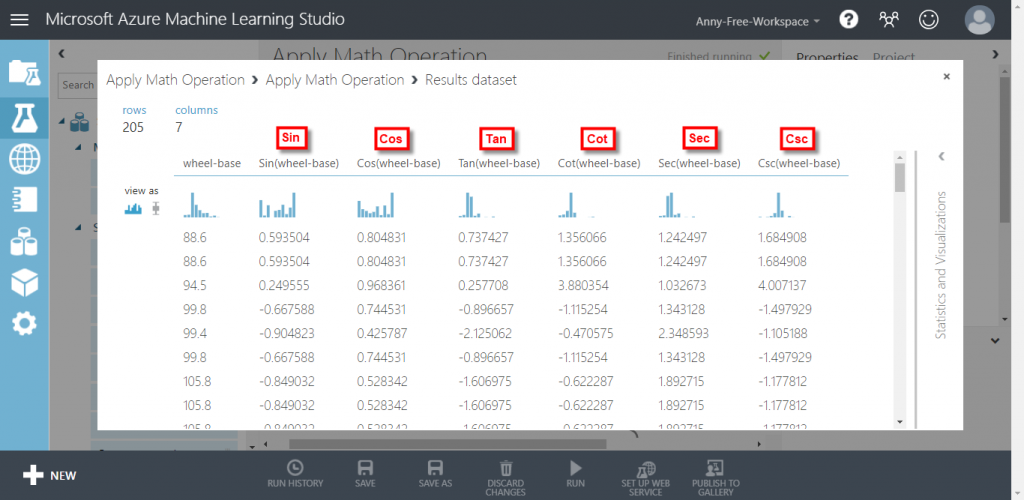Click the Tan(wheel-base) histogram thumbnail
The width and height of the screenshot is (1024, 500).
click(x=477, y=204)
